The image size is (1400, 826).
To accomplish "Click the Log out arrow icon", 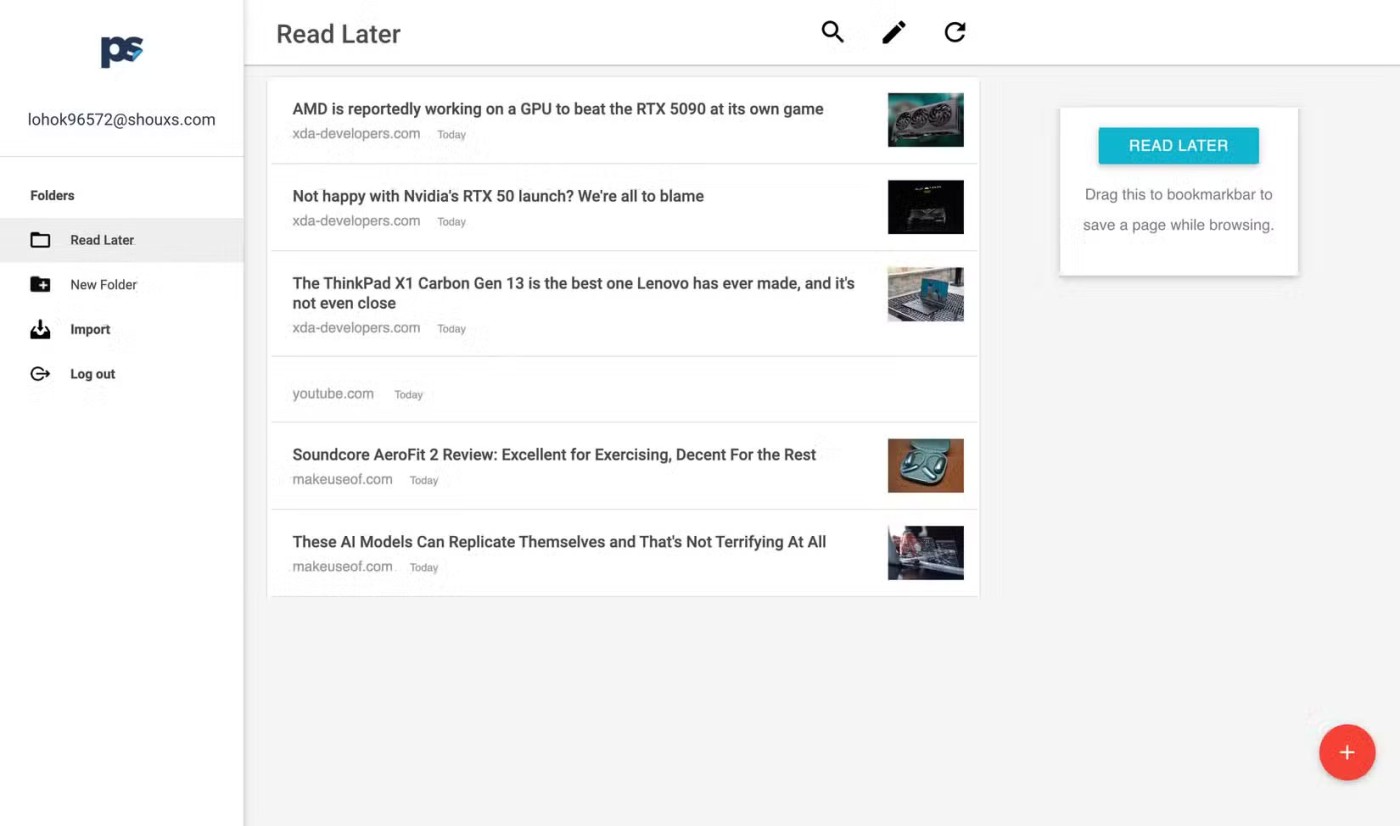I will point(40,374).
